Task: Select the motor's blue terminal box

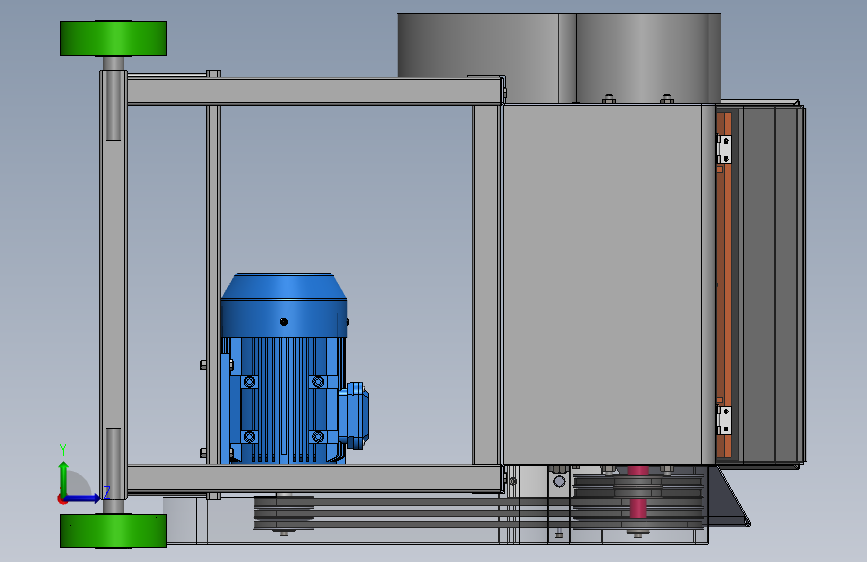Action: tap(354, 415)
